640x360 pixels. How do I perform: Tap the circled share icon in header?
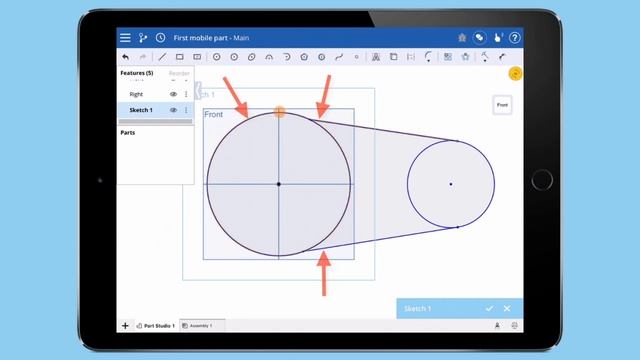pos(480,38)
